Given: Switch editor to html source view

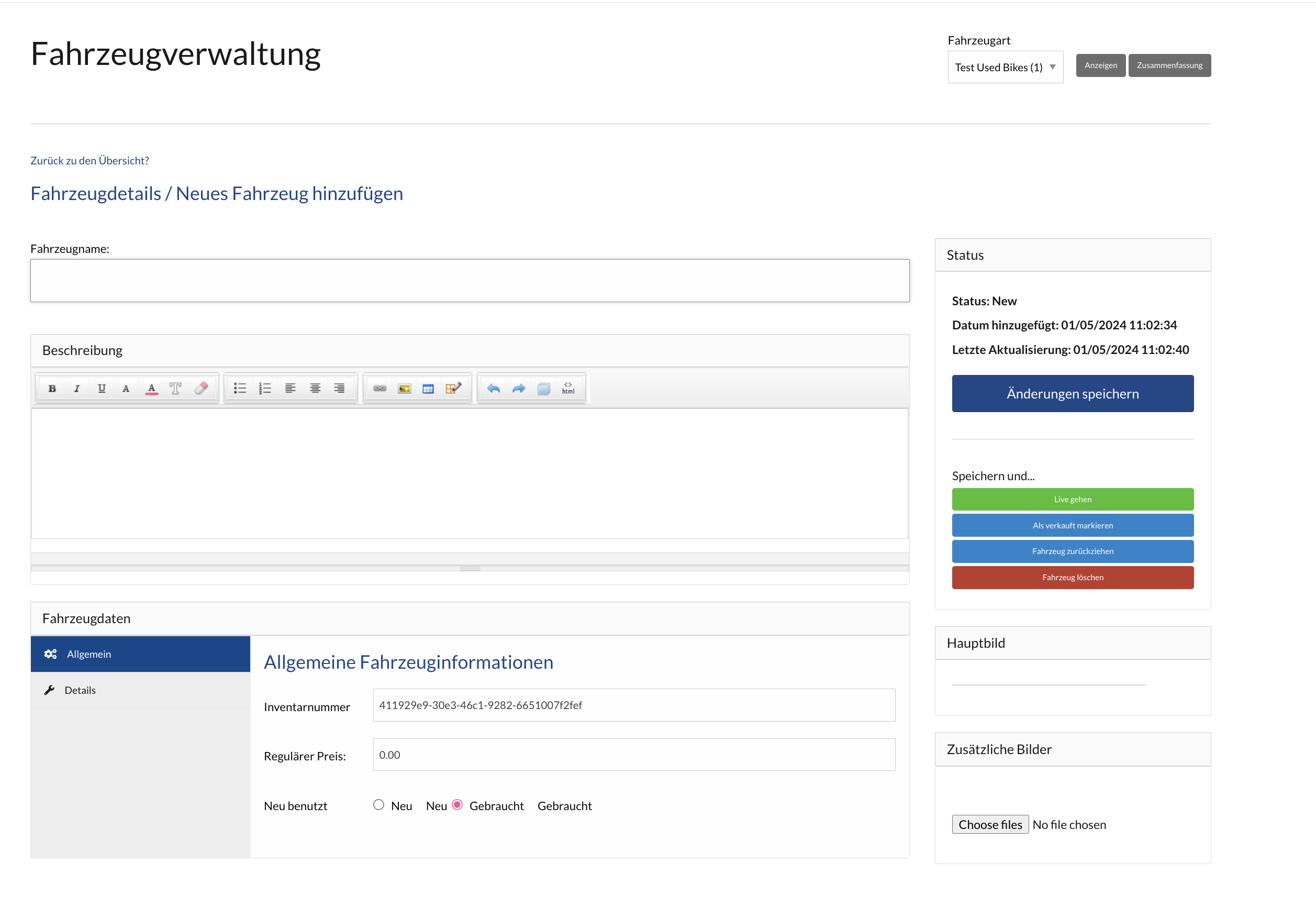Looking at the screenshot, I should coord(568,389).
